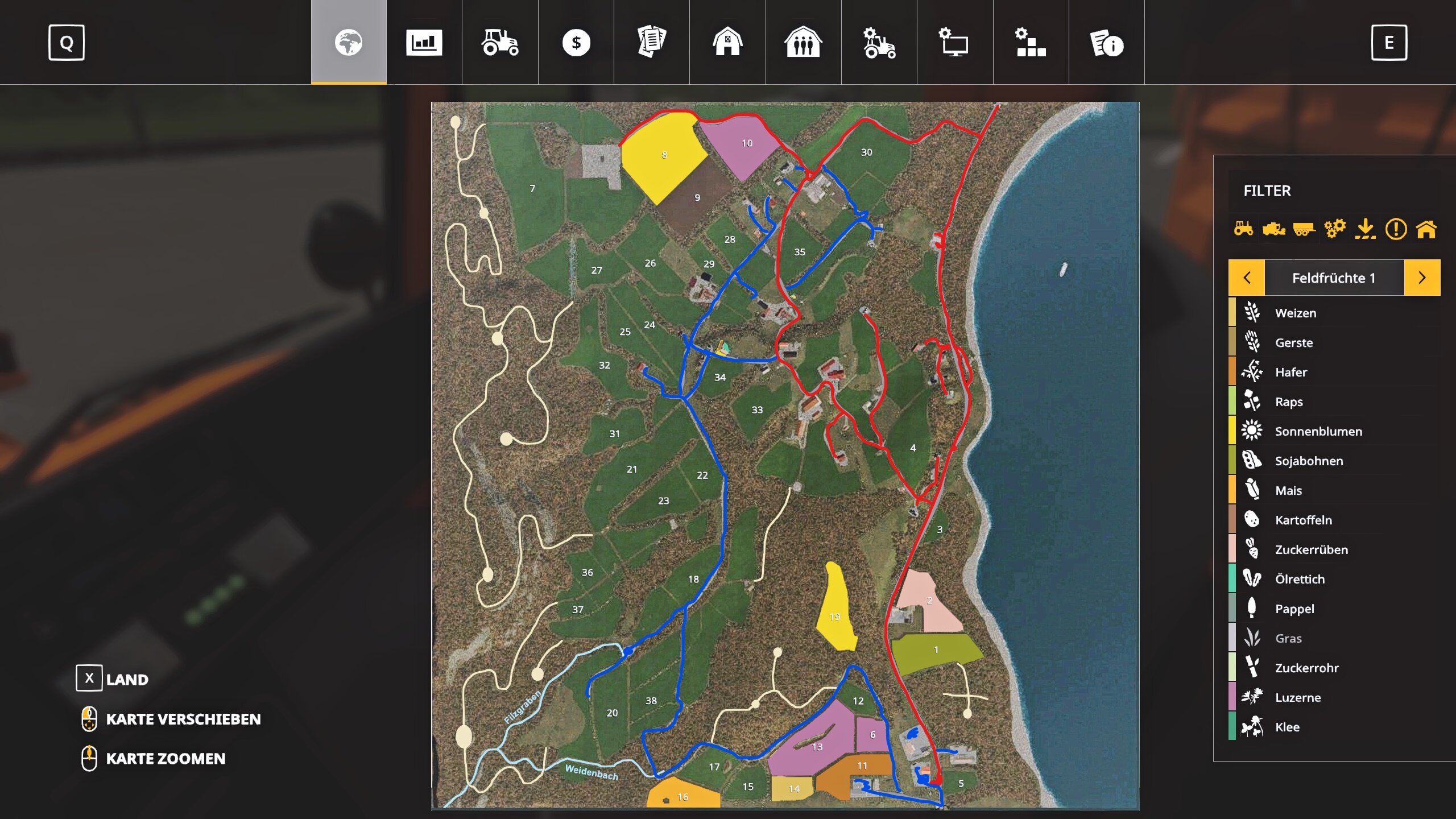Toggle Sonnenblumen crop filter
1456x819 pixels.
pos(1318,431)
